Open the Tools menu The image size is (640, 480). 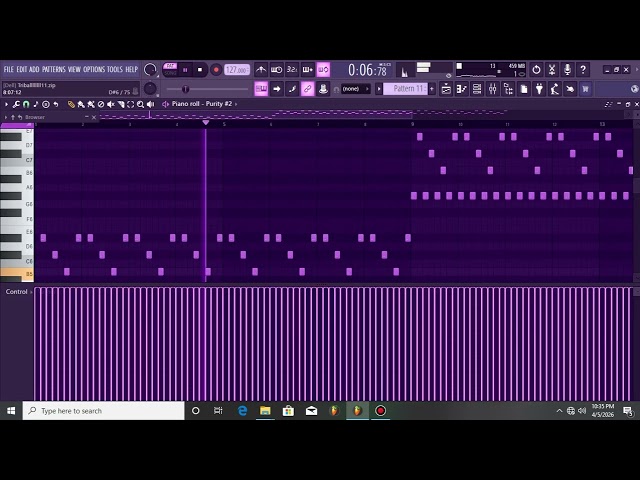point(115,69)
